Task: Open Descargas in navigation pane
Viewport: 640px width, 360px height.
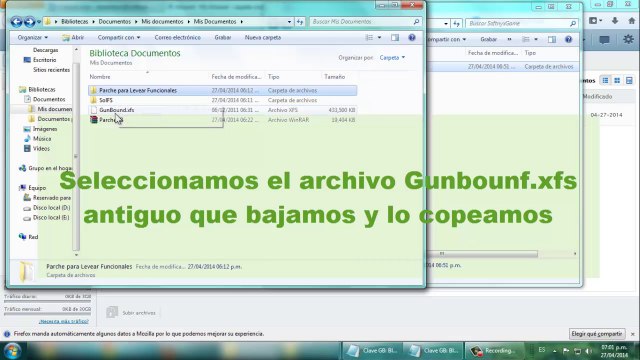Action: tap(45, 50)
